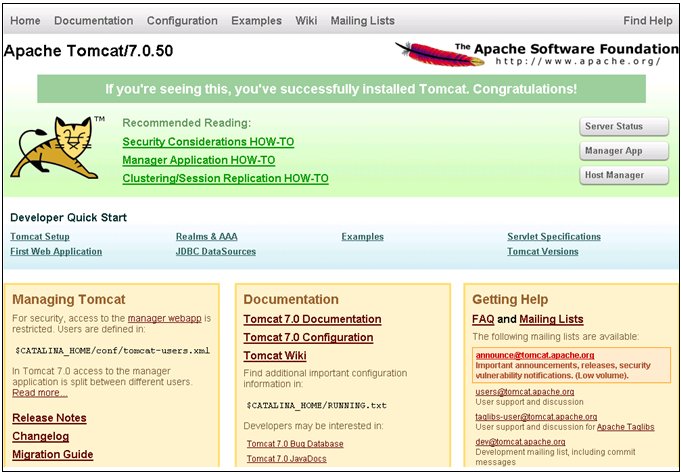
Task: Click the Apache Tomcat/7.0.50 heading
Action: click(89, 51)
